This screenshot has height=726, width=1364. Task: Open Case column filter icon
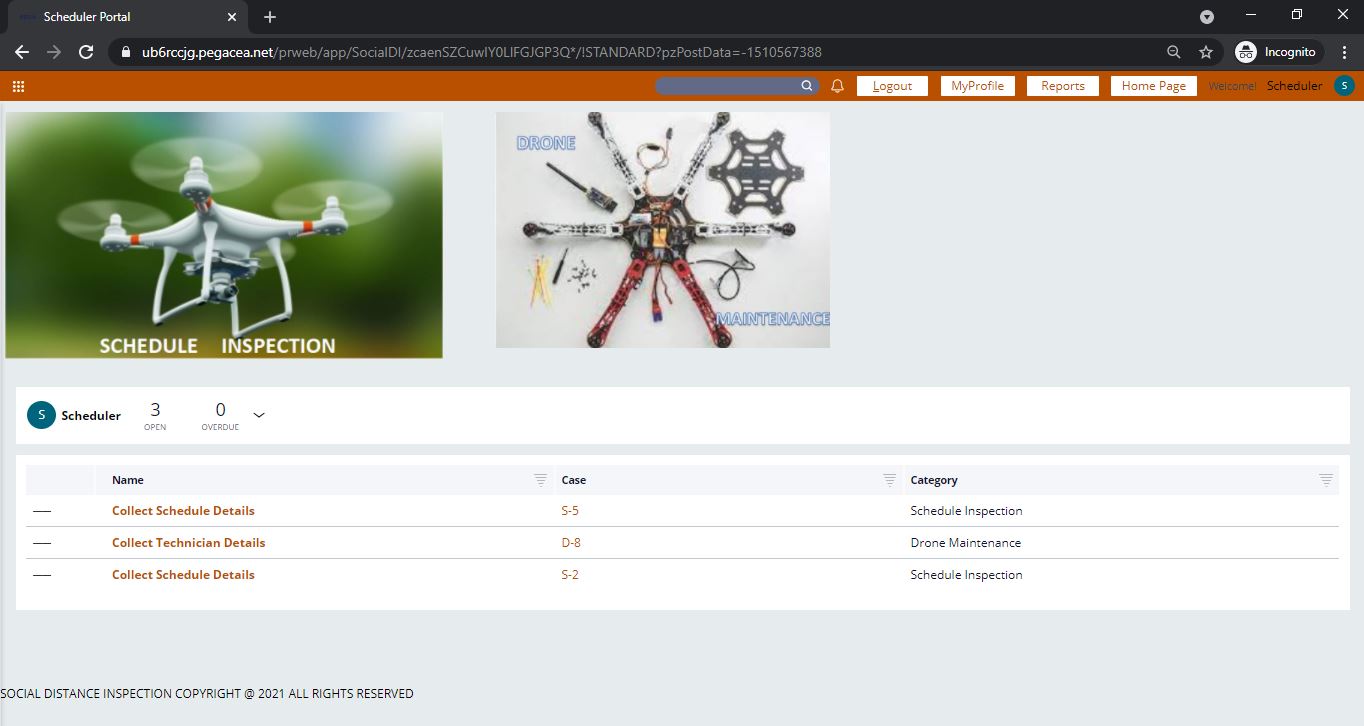pos(889,480)
